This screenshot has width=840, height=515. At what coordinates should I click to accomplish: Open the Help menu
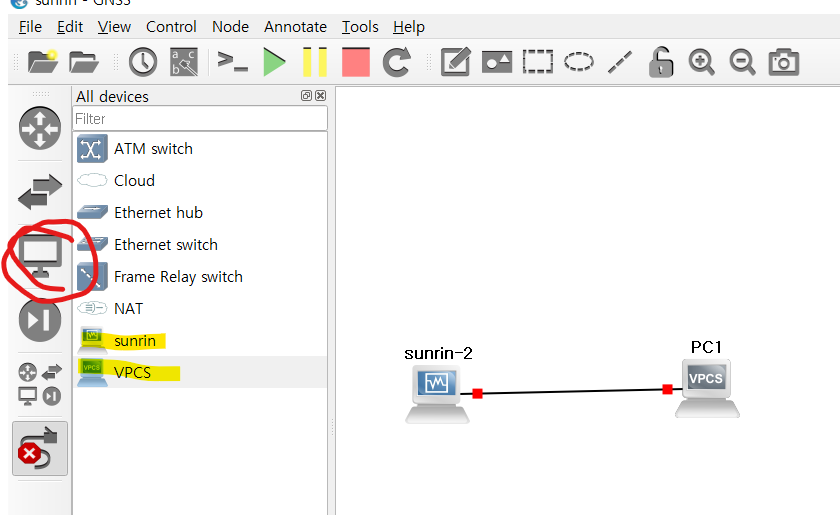409,27
